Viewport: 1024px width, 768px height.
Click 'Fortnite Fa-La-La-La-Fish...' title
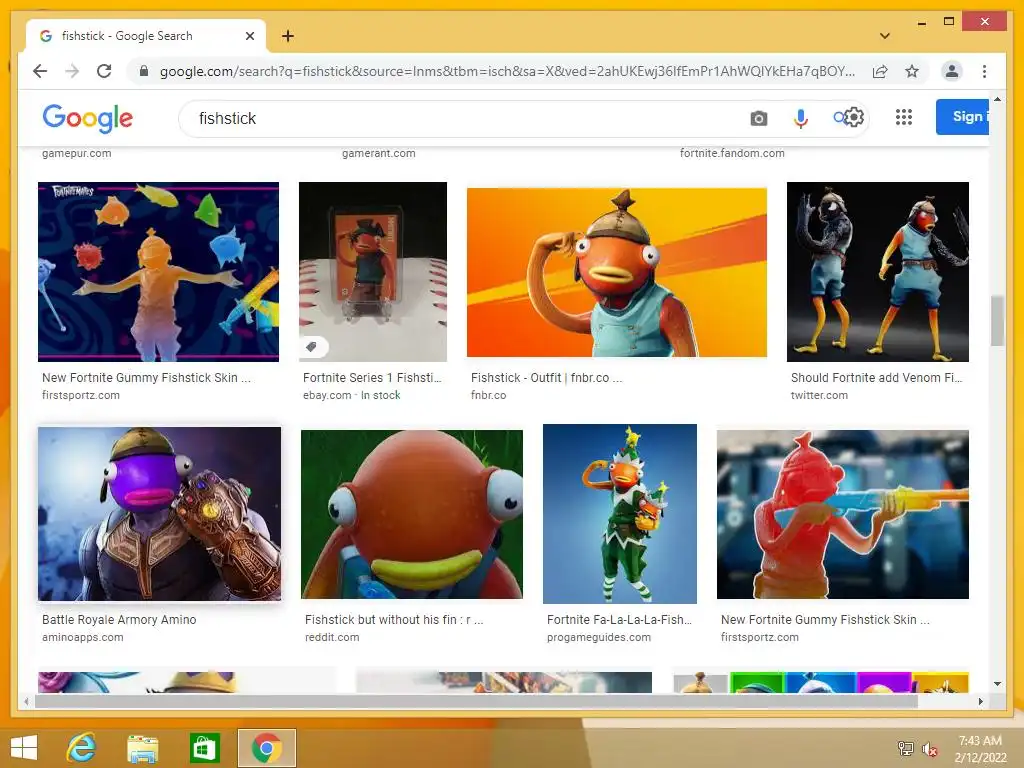pyautogui.click(x=619, y=619)
